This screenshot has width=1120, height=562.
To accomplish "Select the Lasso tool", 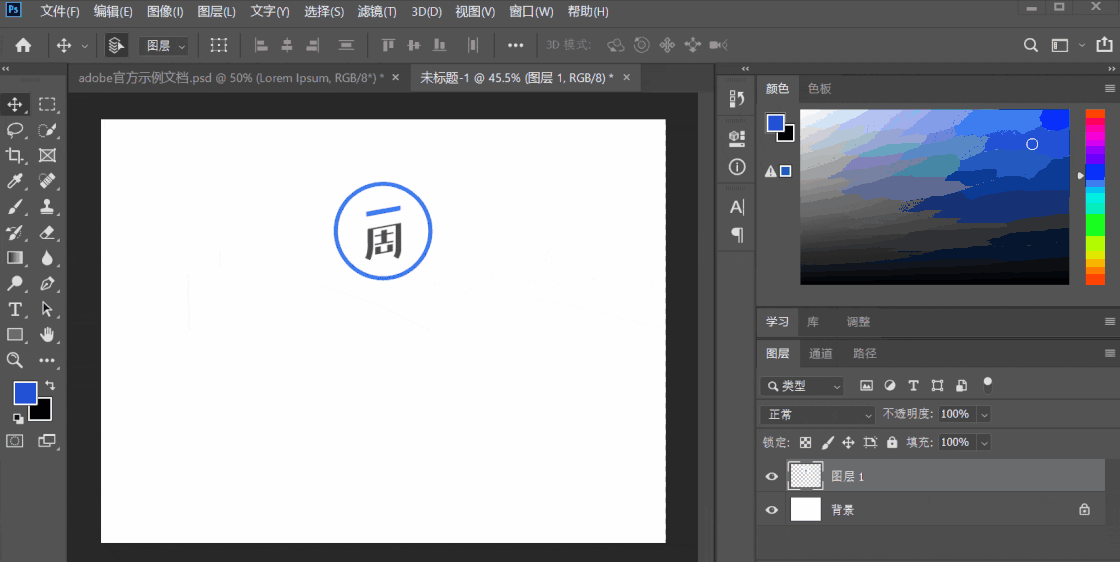I will pyautogui.click(x=14, y=130).
